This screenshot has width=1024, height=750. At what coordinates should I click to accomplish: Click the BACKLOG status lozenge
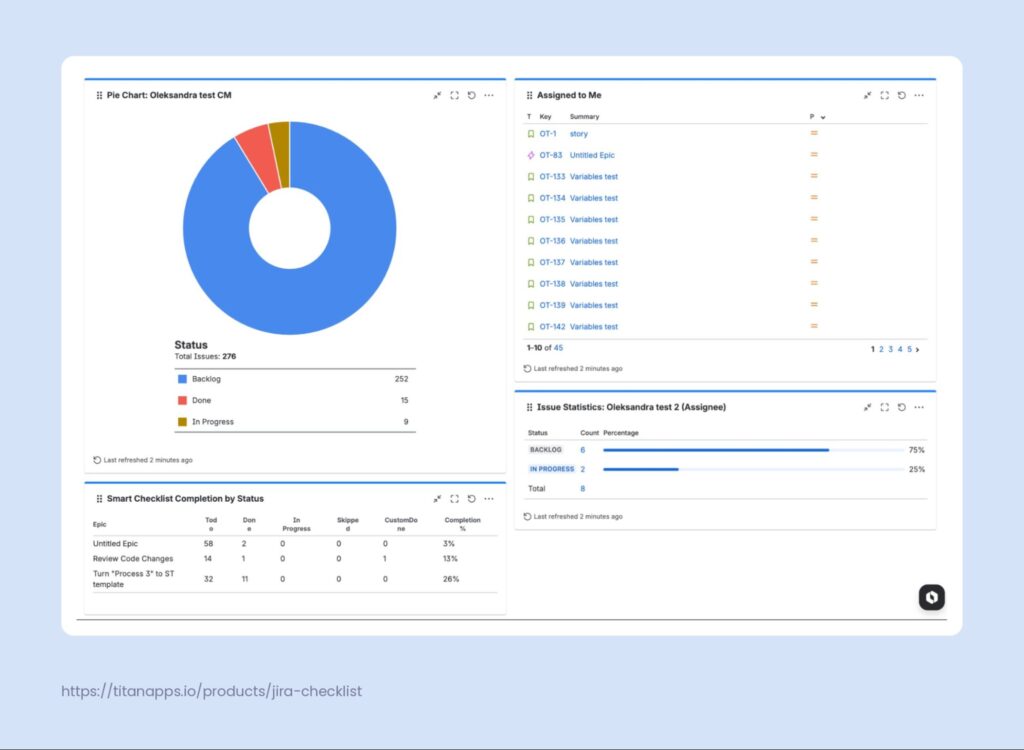click(x=545, y=450)
